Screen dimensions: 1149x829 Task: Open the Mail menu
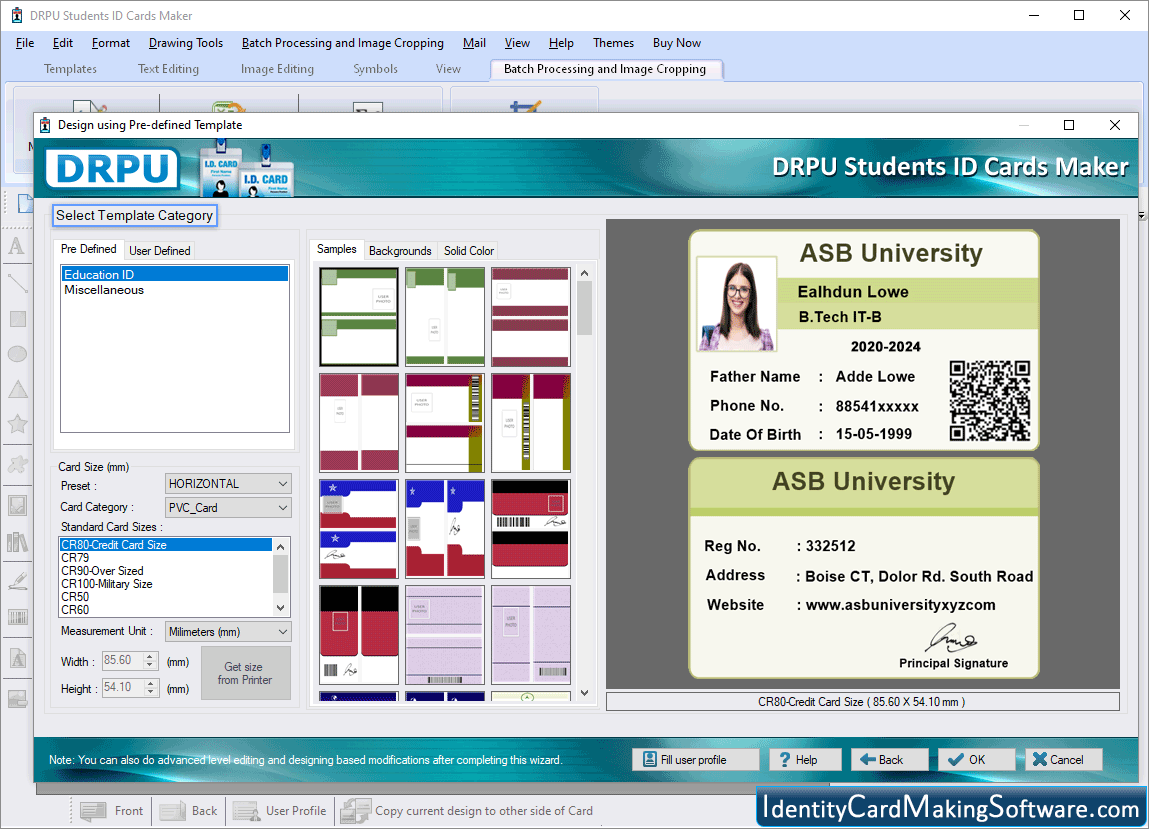click(x=474, y=43)
